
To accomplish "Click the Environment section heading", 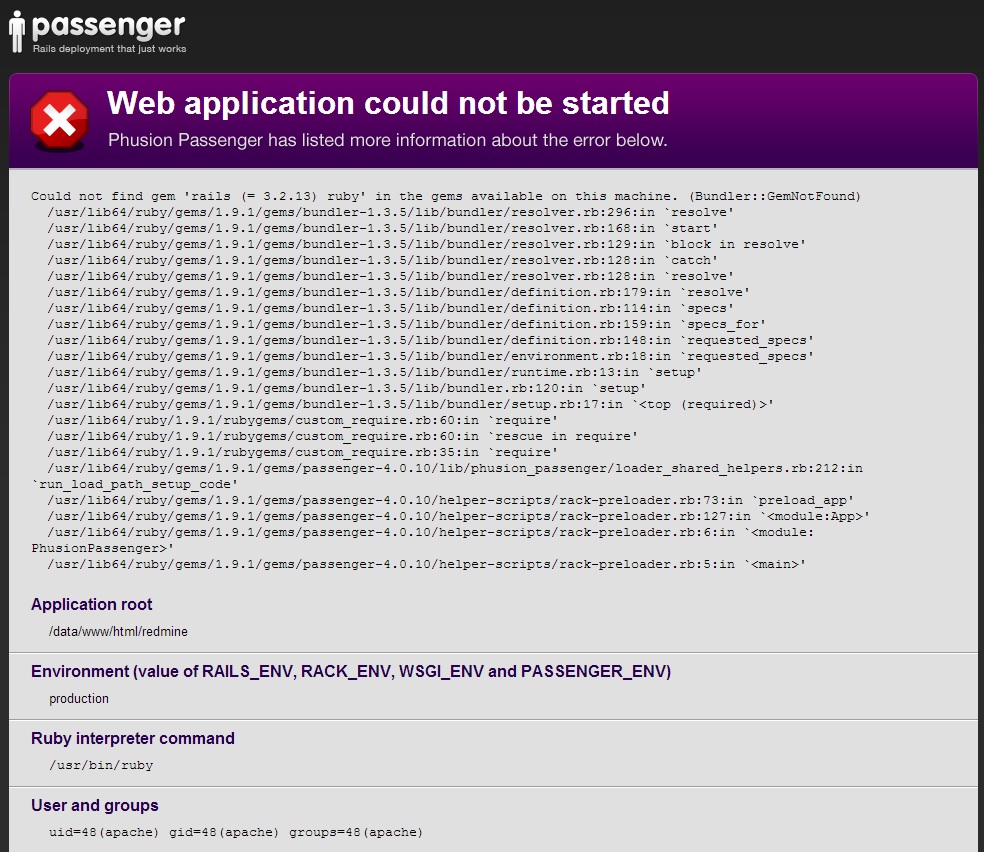I will point(351,671).
